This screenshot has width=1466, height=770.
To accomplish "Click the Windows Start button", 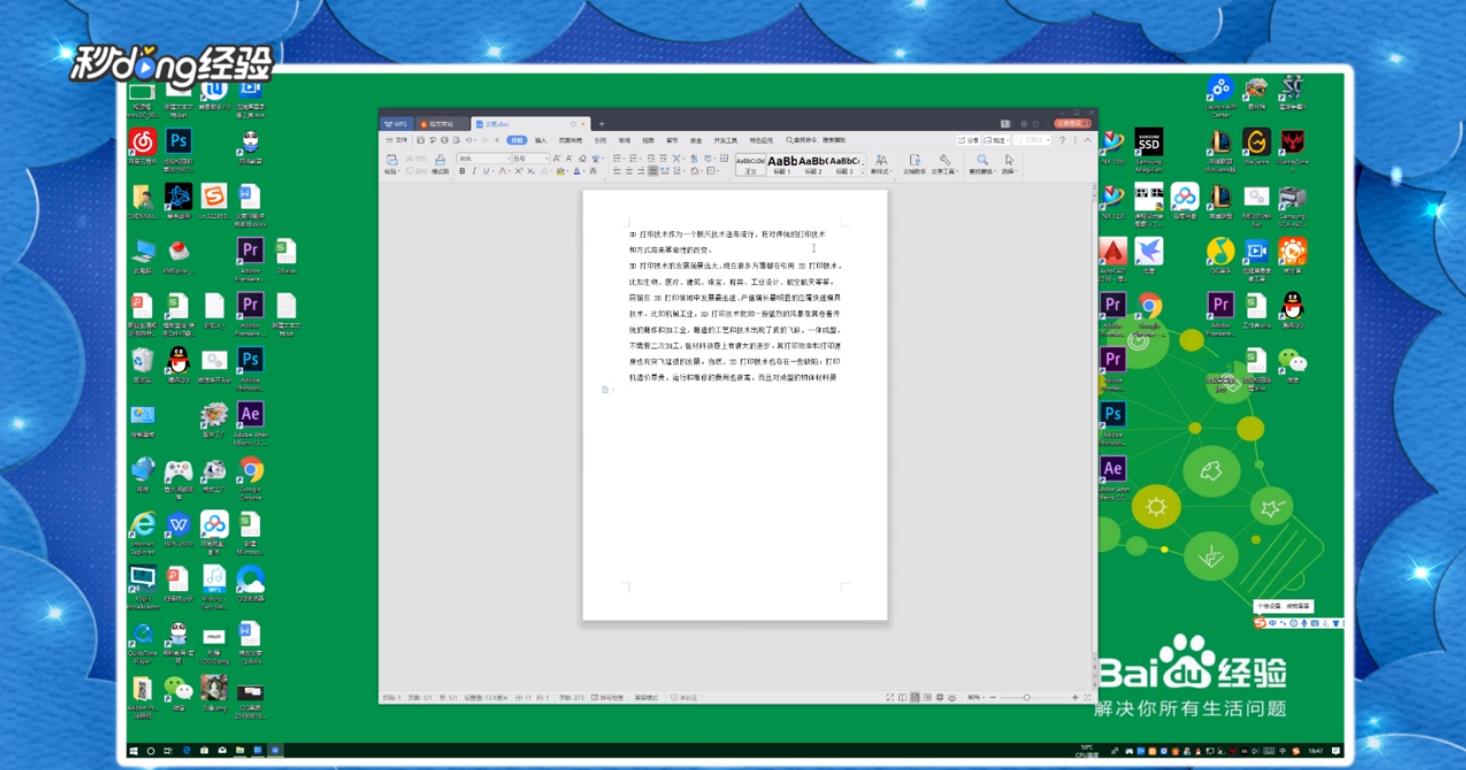I will pos(134,750).
